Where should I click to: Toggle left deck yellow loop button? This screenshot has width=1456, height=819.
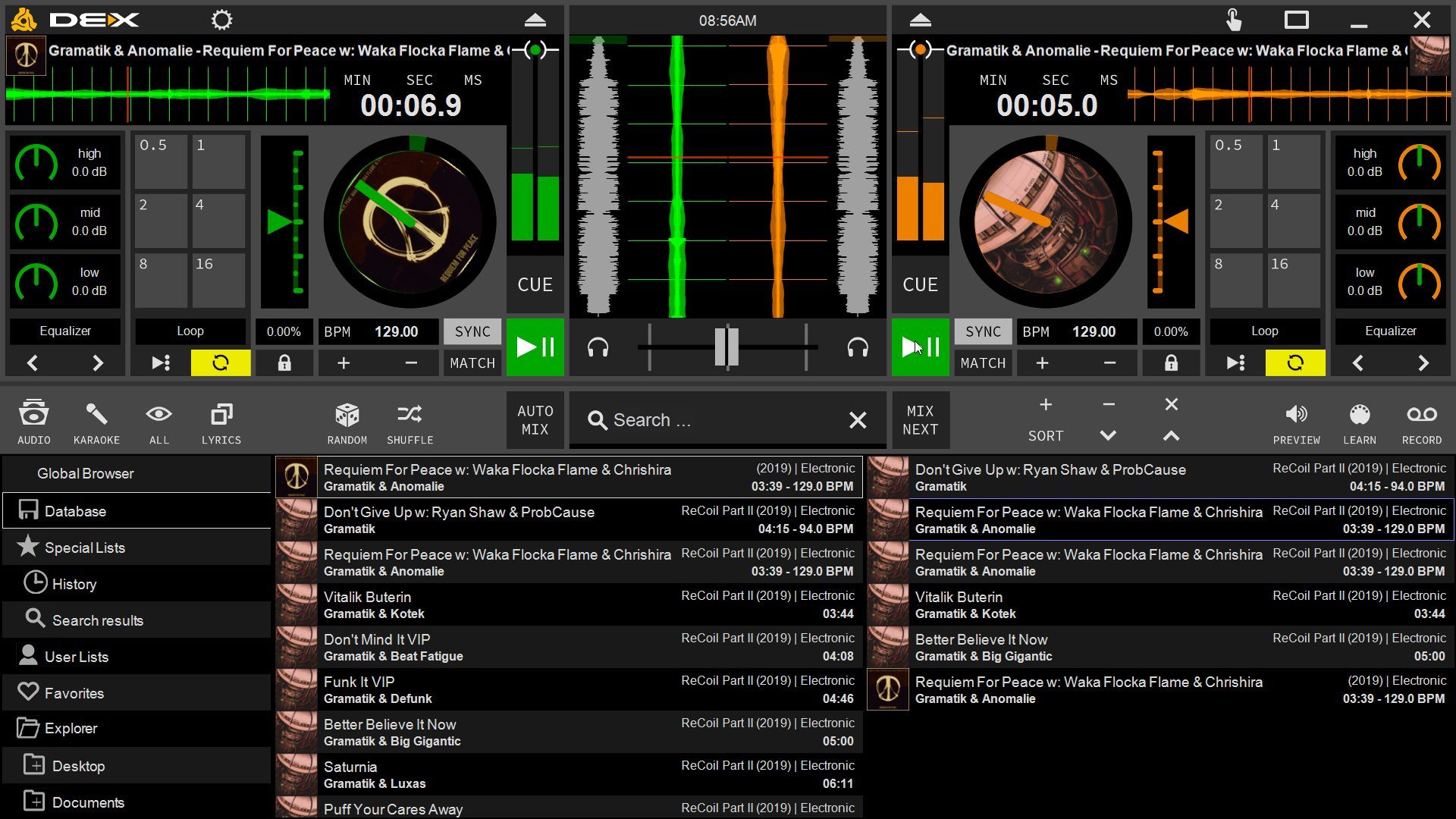(x=221, y=363)
